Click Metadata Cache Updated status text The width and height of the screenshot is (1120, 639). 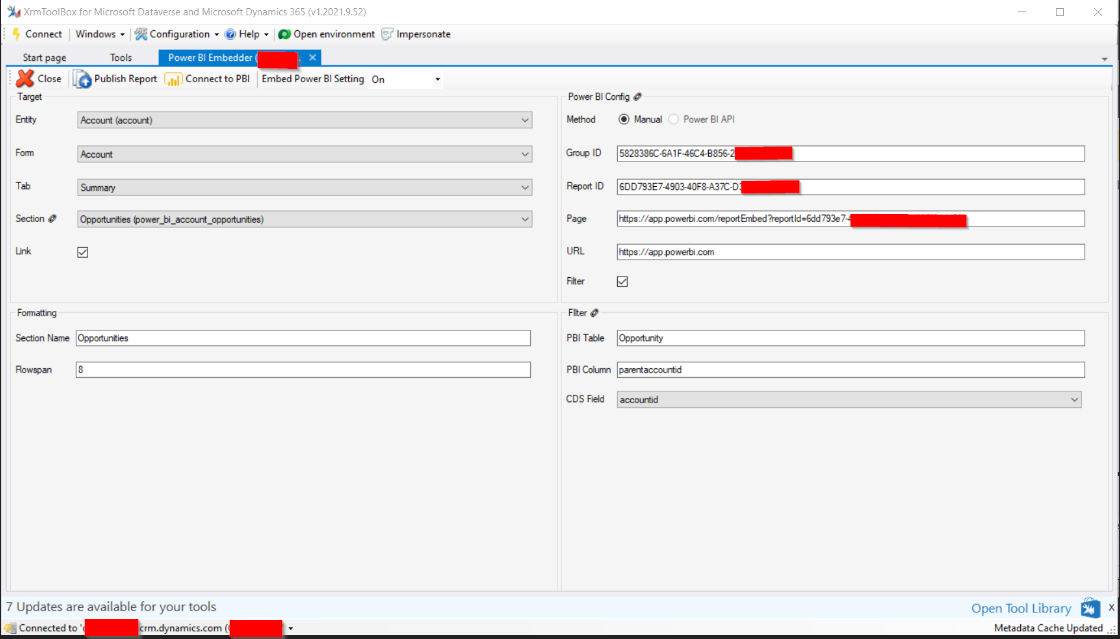pyautogui.click(x=1048, y=628)
